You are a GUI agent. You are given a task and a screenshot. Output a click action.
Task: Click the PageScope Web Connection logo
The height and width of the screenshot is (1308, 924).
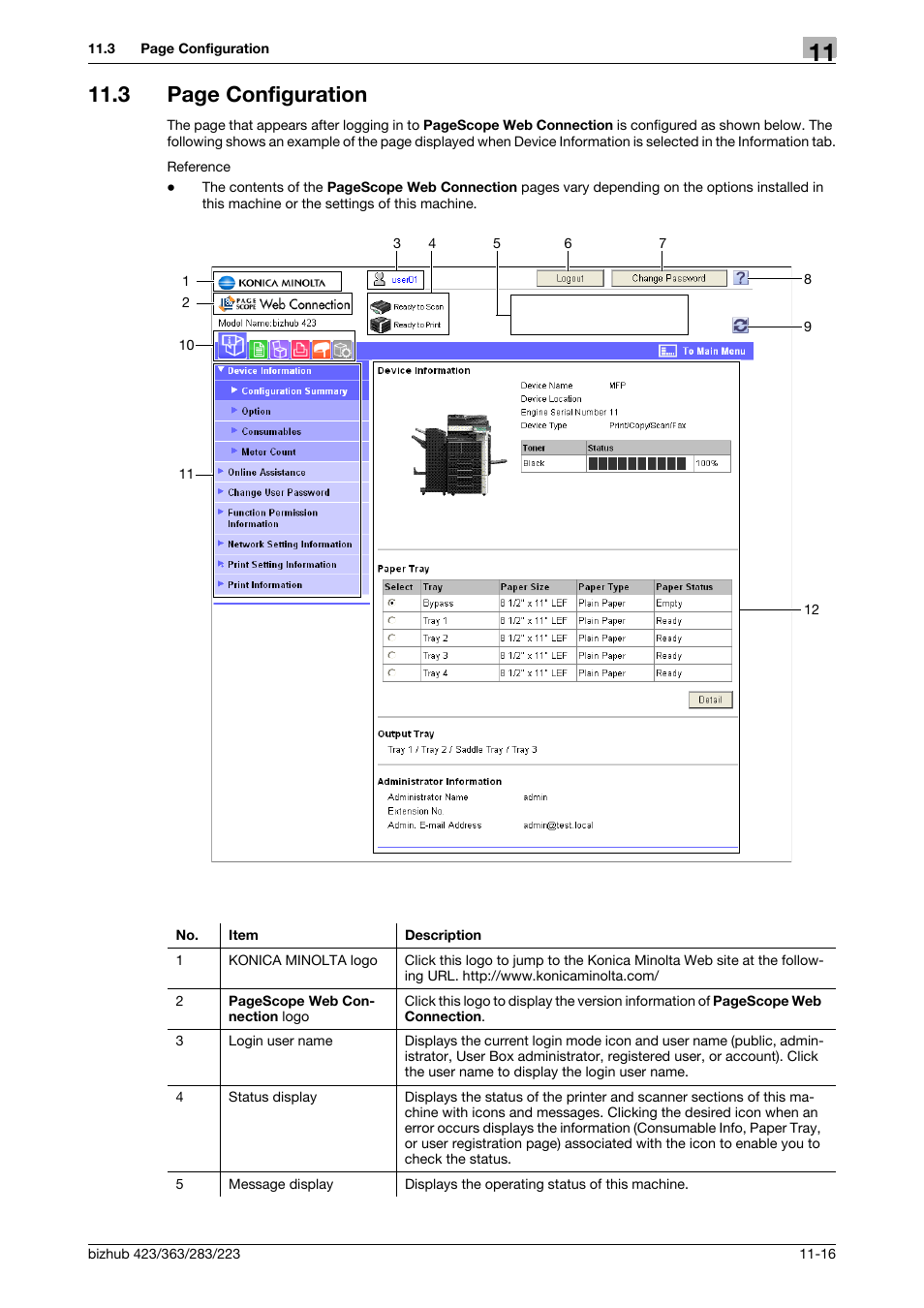(x=283, y=304)
